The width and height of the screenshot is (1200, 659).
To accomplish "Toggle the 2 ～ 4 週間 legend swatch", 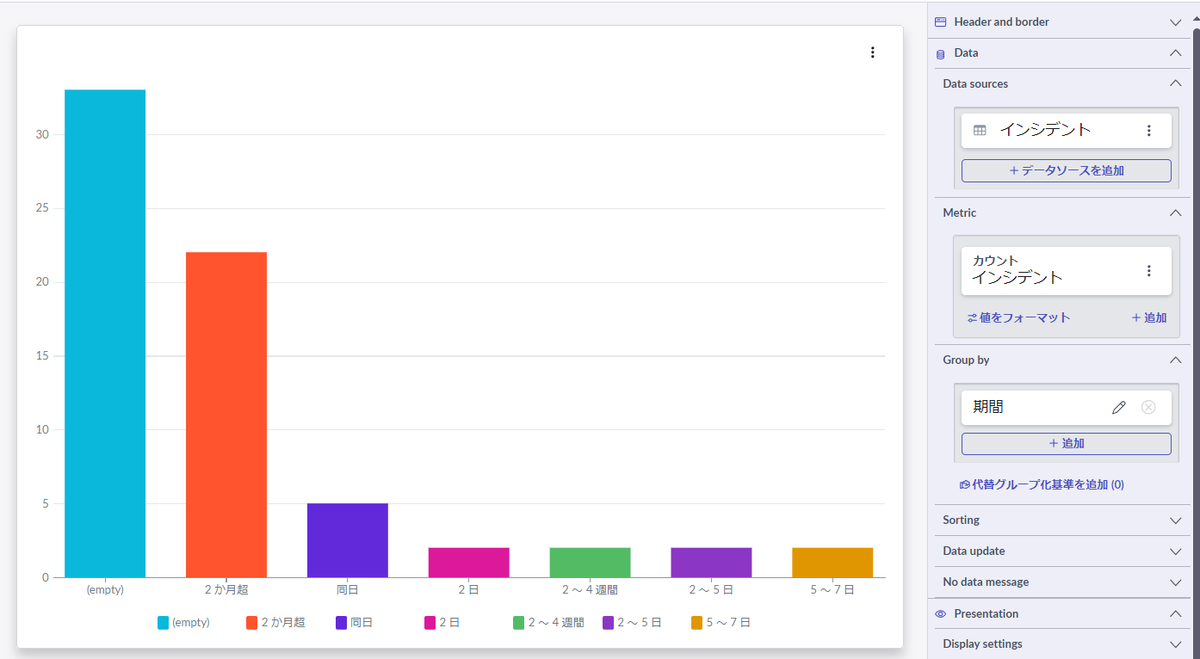I will coord(519,622).
